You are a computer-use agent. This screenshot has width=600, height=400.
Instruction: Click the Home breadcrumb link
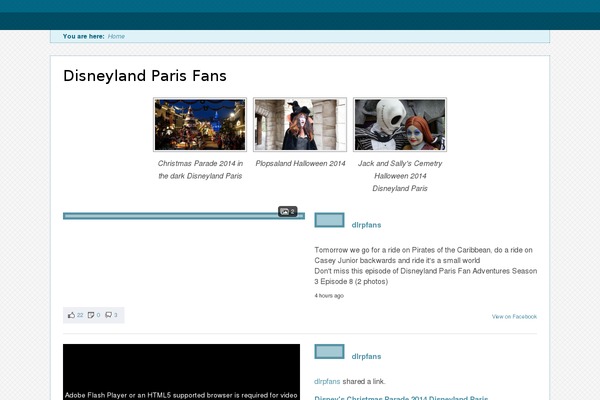[x=116, y=36]
